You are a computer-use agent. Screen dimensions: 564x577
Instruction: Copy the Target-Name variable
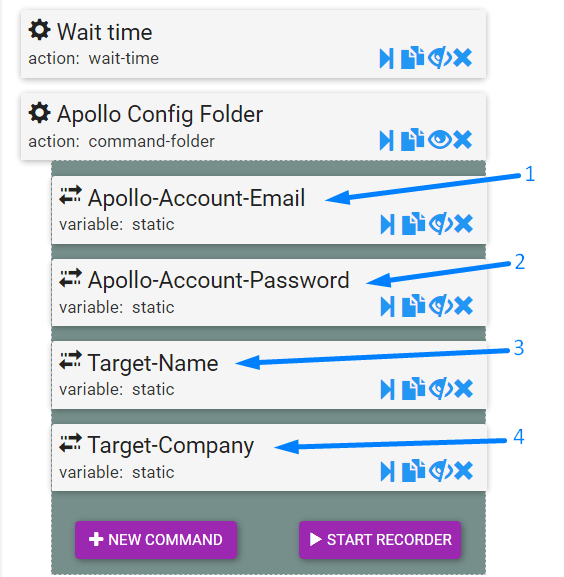point(413,389)
